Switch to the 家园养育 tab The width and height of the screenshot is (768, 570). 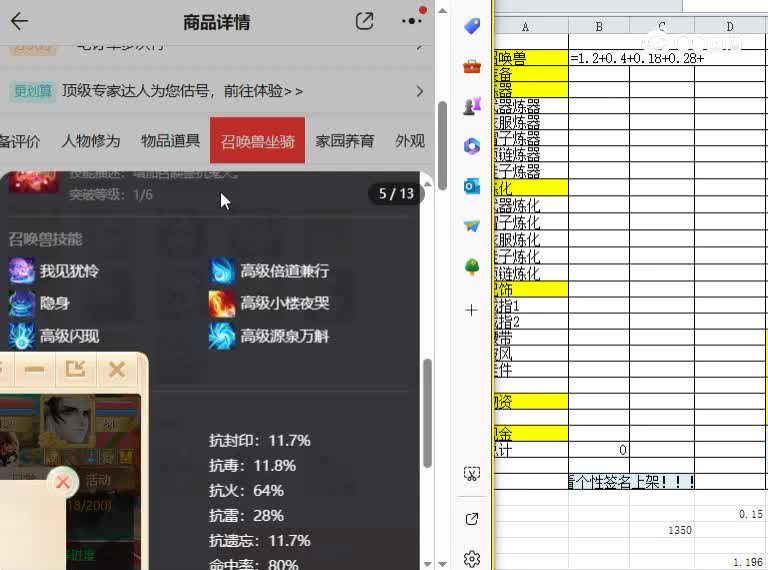click(x=345, y=141)
